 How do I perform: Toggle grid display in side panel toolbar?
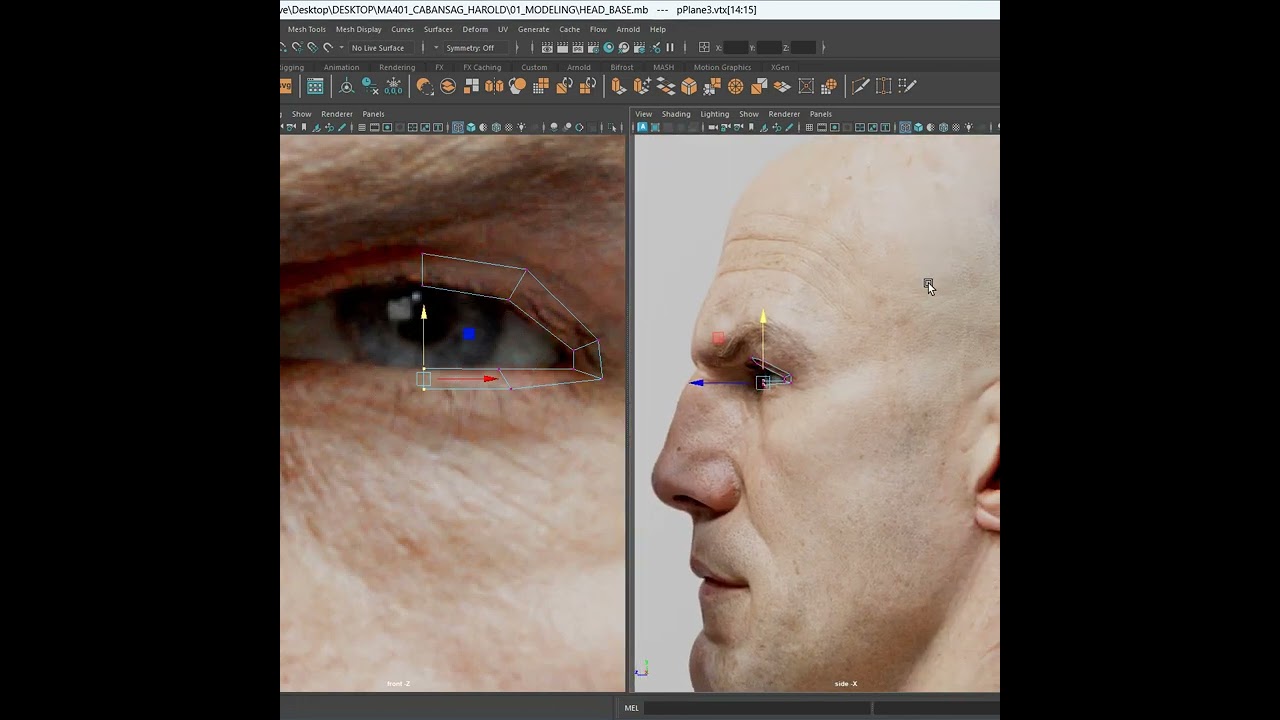tap(809, 128)
